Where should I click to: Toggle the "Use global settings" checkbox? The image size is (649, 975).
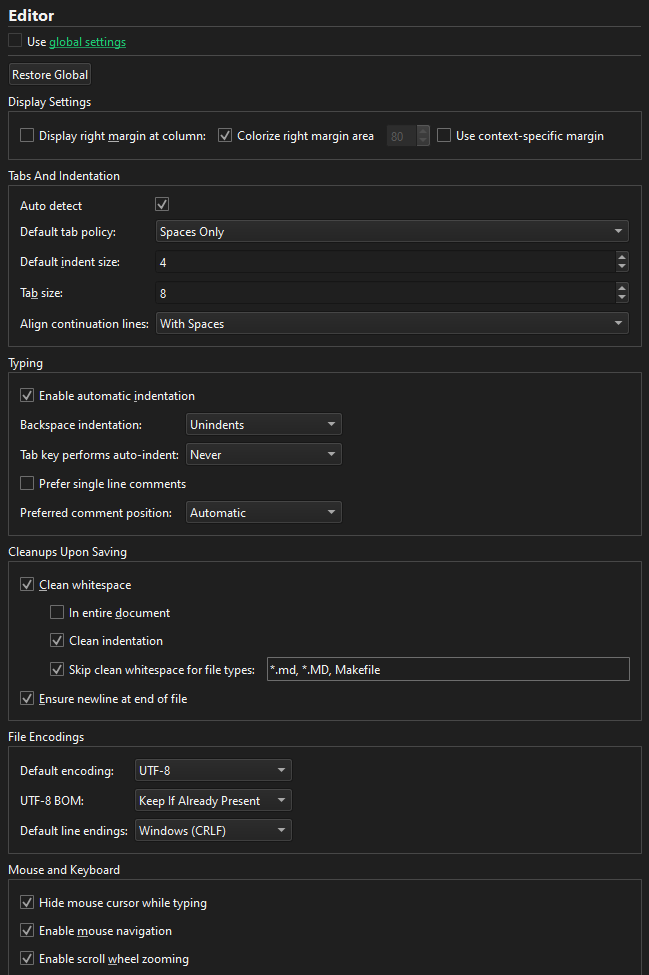15,41
